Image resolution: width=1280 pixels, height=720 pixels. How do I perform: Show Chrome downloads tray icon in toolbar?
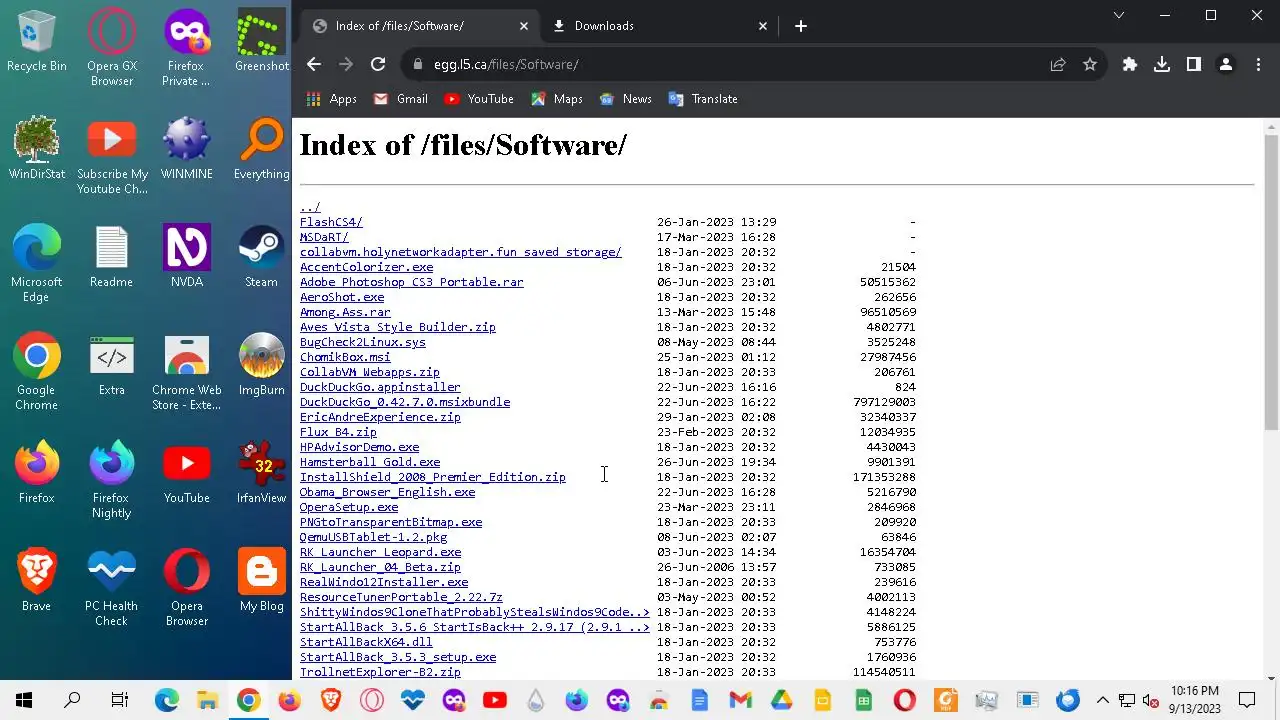point(1162,64)
